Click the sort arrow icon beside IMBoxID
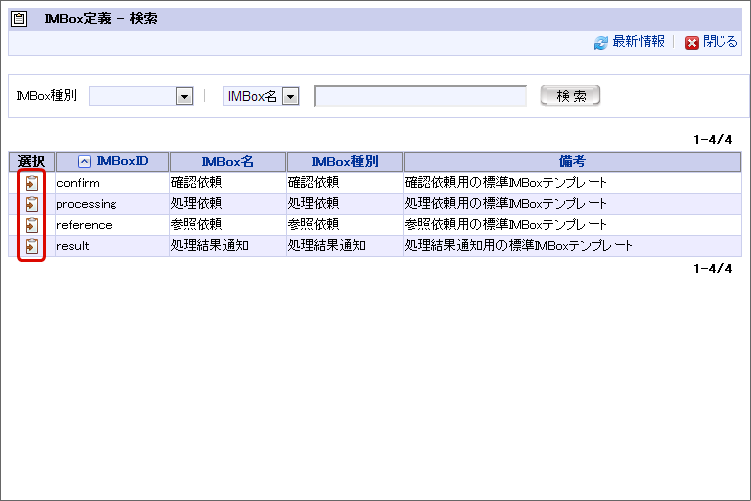751x501 pixels. click(84, 162)
